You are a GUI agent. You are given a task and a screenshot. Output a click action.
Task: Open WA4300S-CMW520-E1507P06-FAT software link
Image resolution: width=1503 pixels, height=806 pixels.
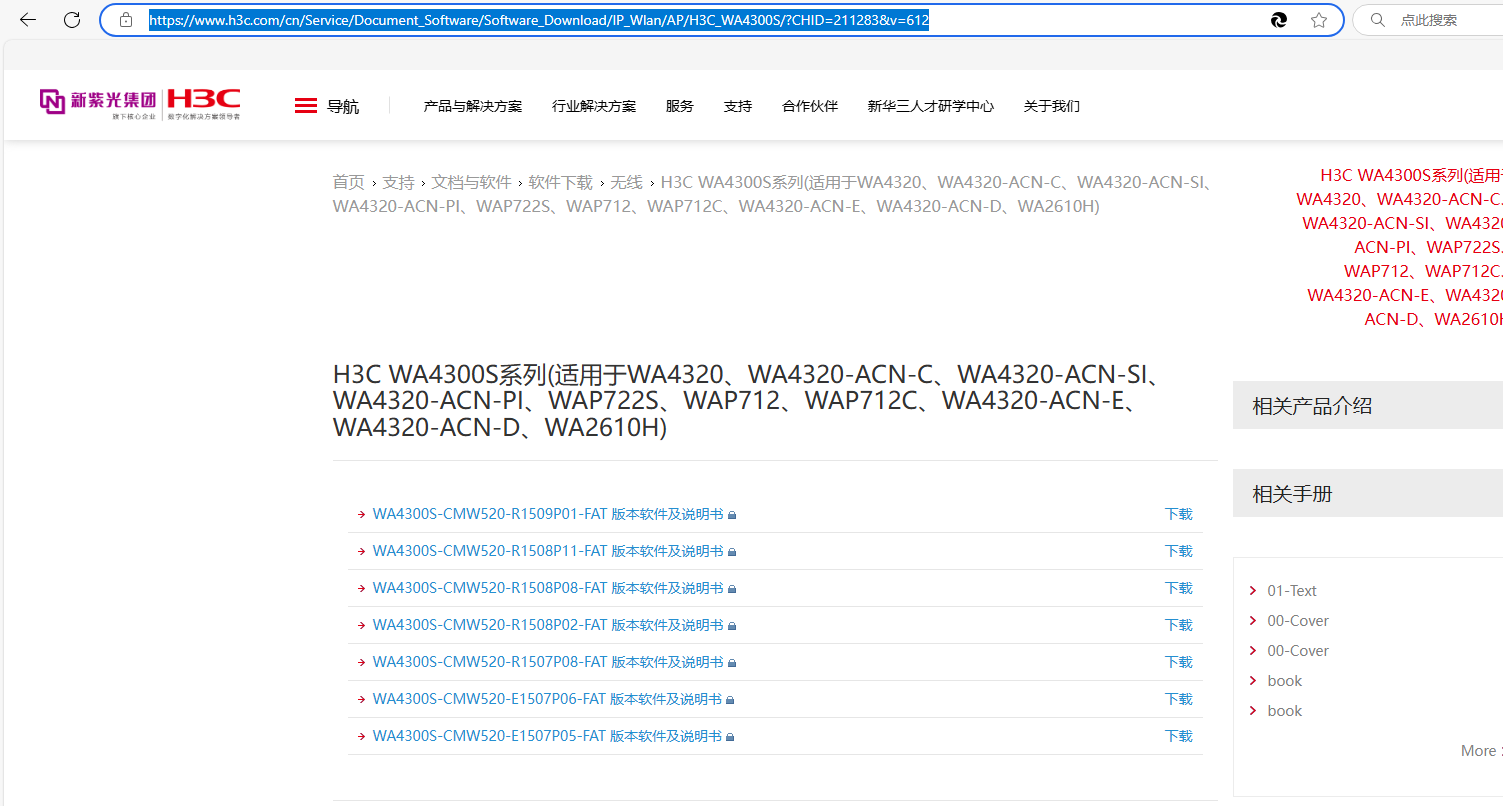[x=547, y=699]
